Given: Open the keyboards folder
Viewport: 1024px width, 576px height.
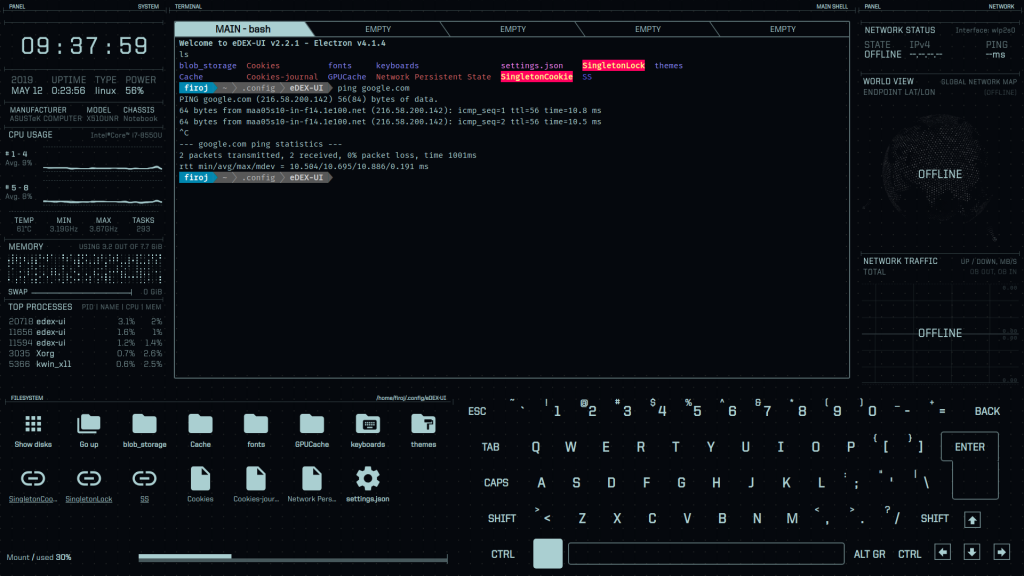Looking at the screenshot, I should (368, 424).
